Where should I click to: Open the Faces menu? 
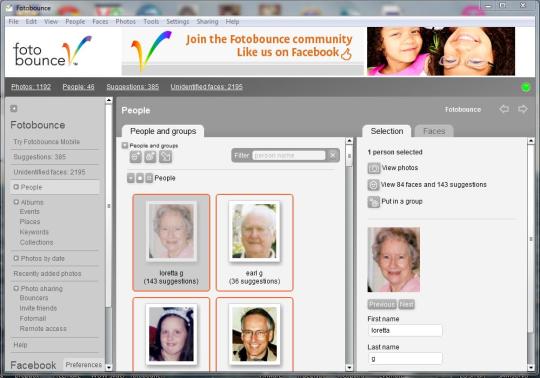[100, 21]
